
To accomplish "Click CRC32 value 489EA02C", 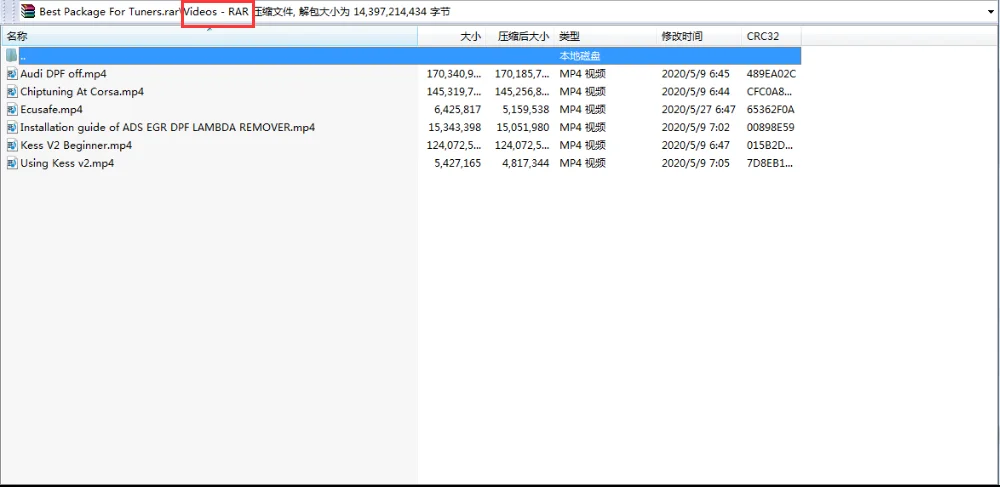I will tap(771, 74).
